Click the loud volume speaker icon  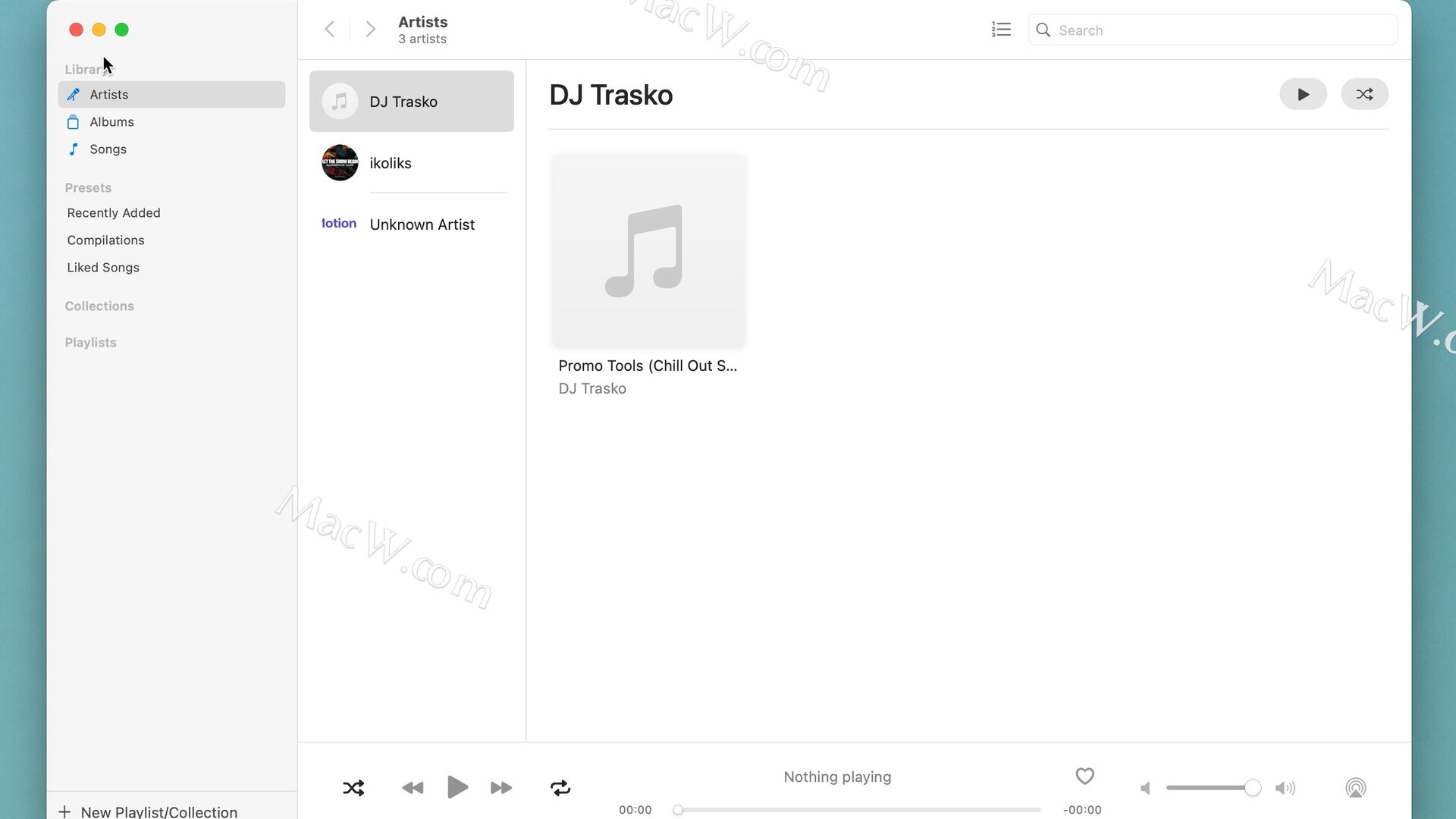[x=1285, y=789]
